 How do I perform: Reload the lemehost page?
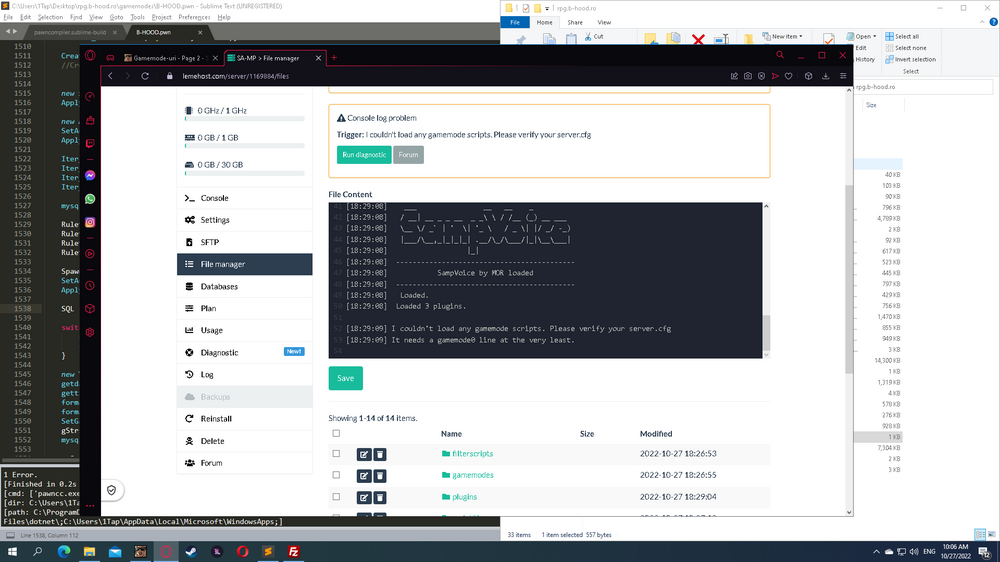(x=145, y=76)
